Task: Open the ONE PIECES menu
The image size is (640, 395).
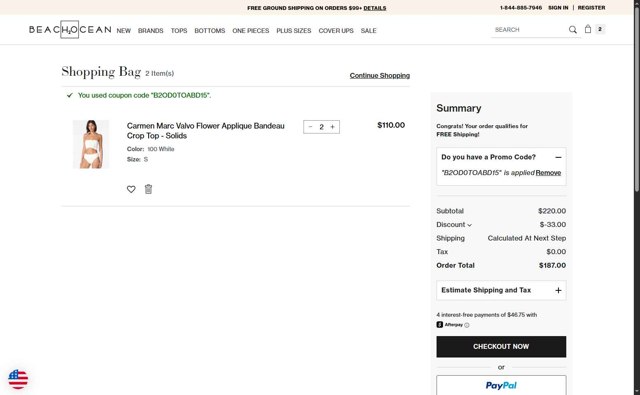Action: click(x=251, y=31)
